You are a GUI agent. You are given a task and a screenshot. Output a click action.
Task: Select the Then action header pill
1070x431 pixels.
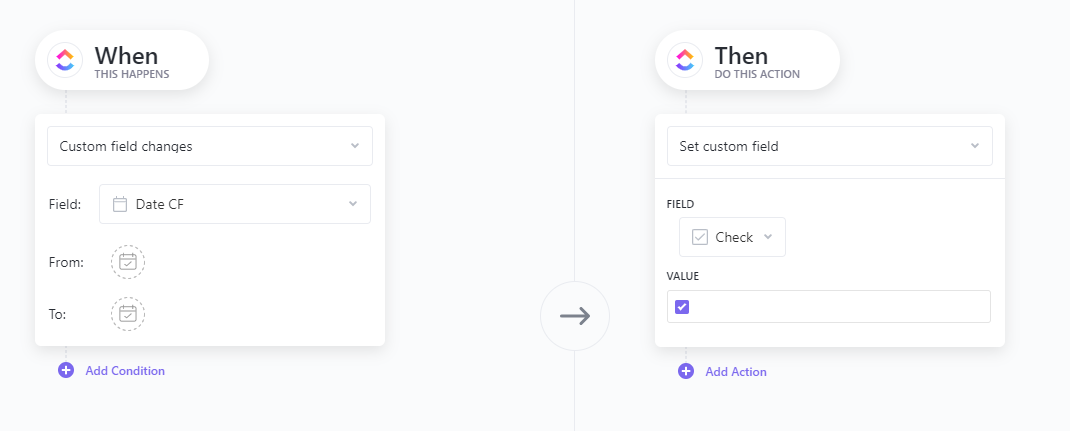coord(747,60)
